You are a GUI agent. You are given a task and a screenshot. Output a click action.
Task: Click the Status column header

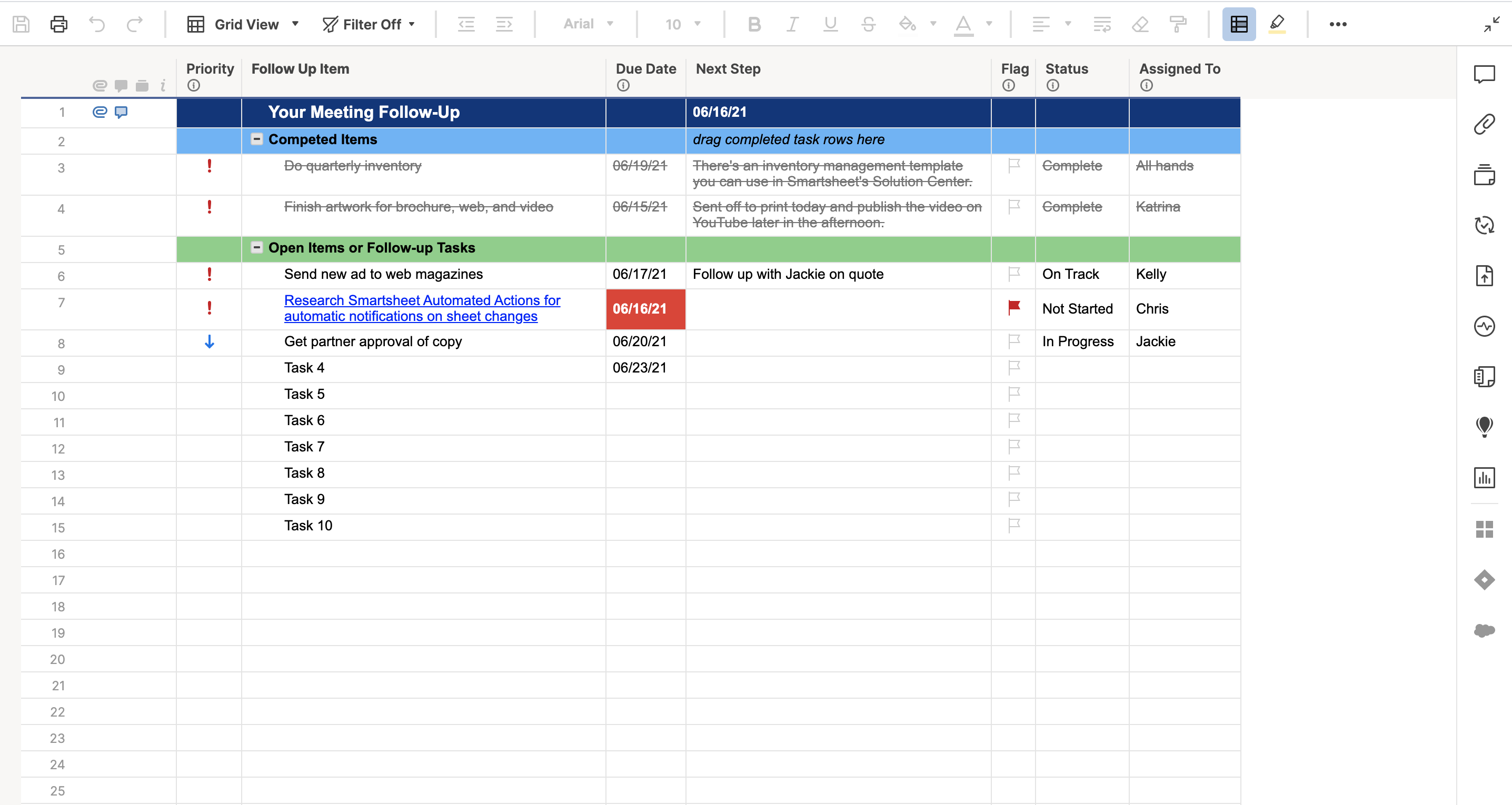coord(1067,68)
